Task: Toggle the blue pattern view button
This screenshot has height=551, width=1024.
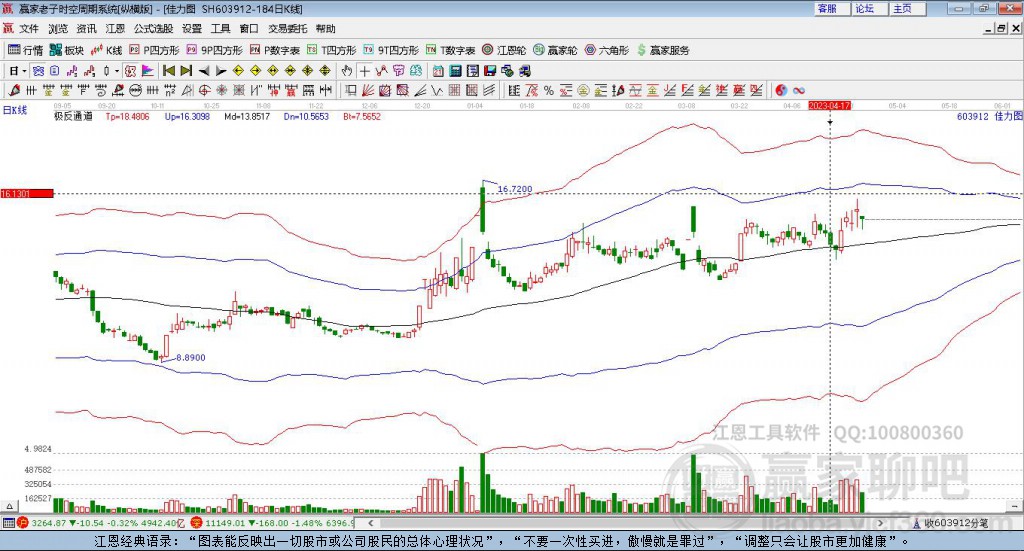Action: point(38,71)
